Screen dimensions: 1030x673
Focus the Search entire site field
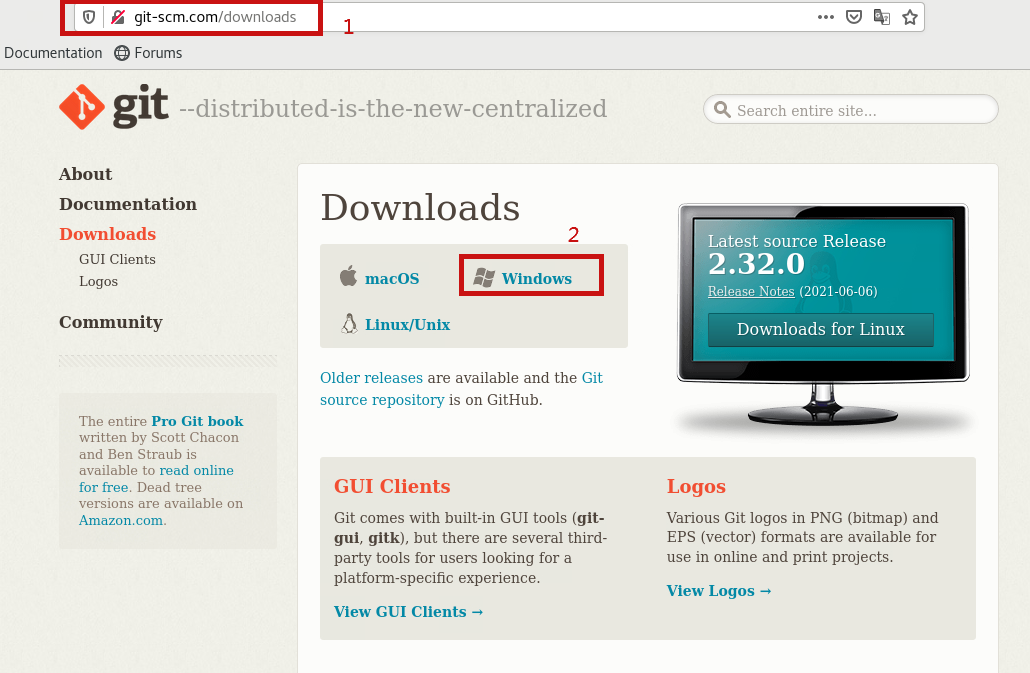tap(851, 110)
